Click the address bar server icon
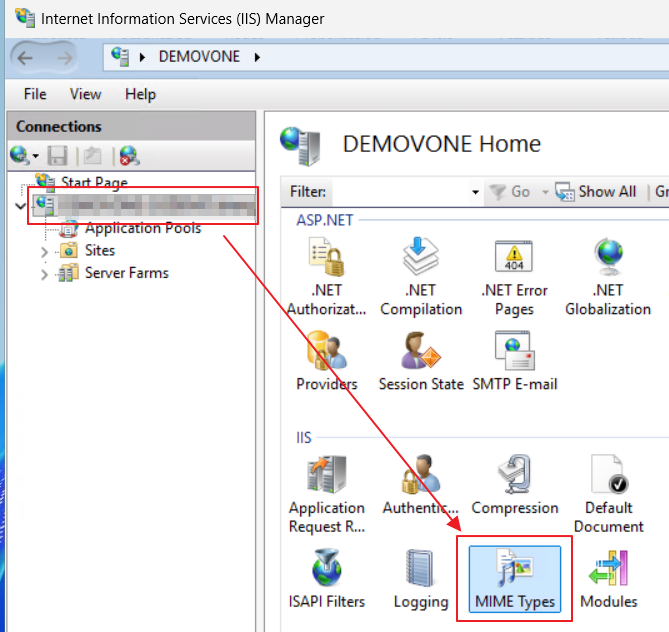Image resolution: width=669 pixels, height=632 pixels. (120, 57)
